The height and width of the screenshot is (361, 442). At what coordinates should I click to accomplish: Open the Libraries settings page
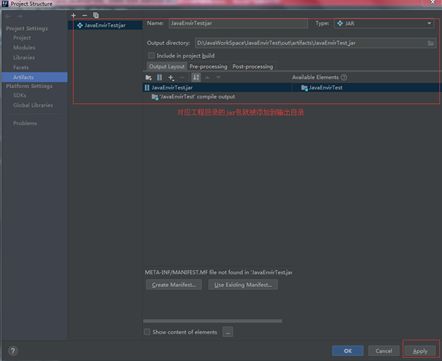[x=24, y=58]
